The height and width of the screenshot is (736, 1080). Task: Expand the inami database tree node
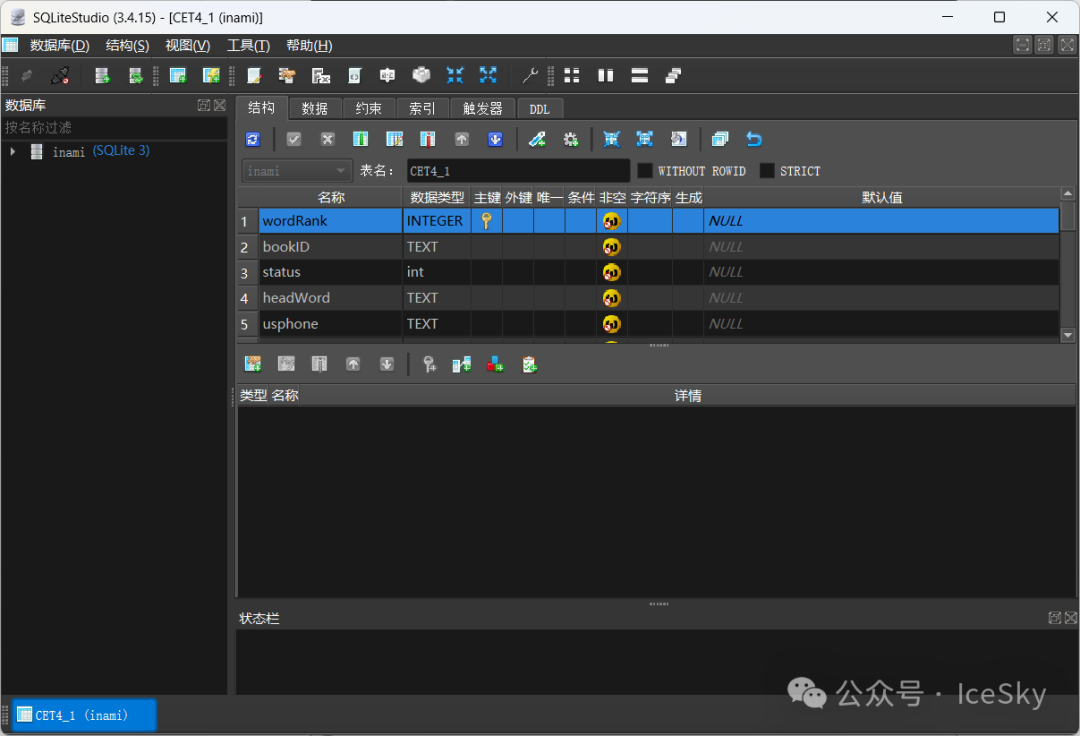point(13,151)
